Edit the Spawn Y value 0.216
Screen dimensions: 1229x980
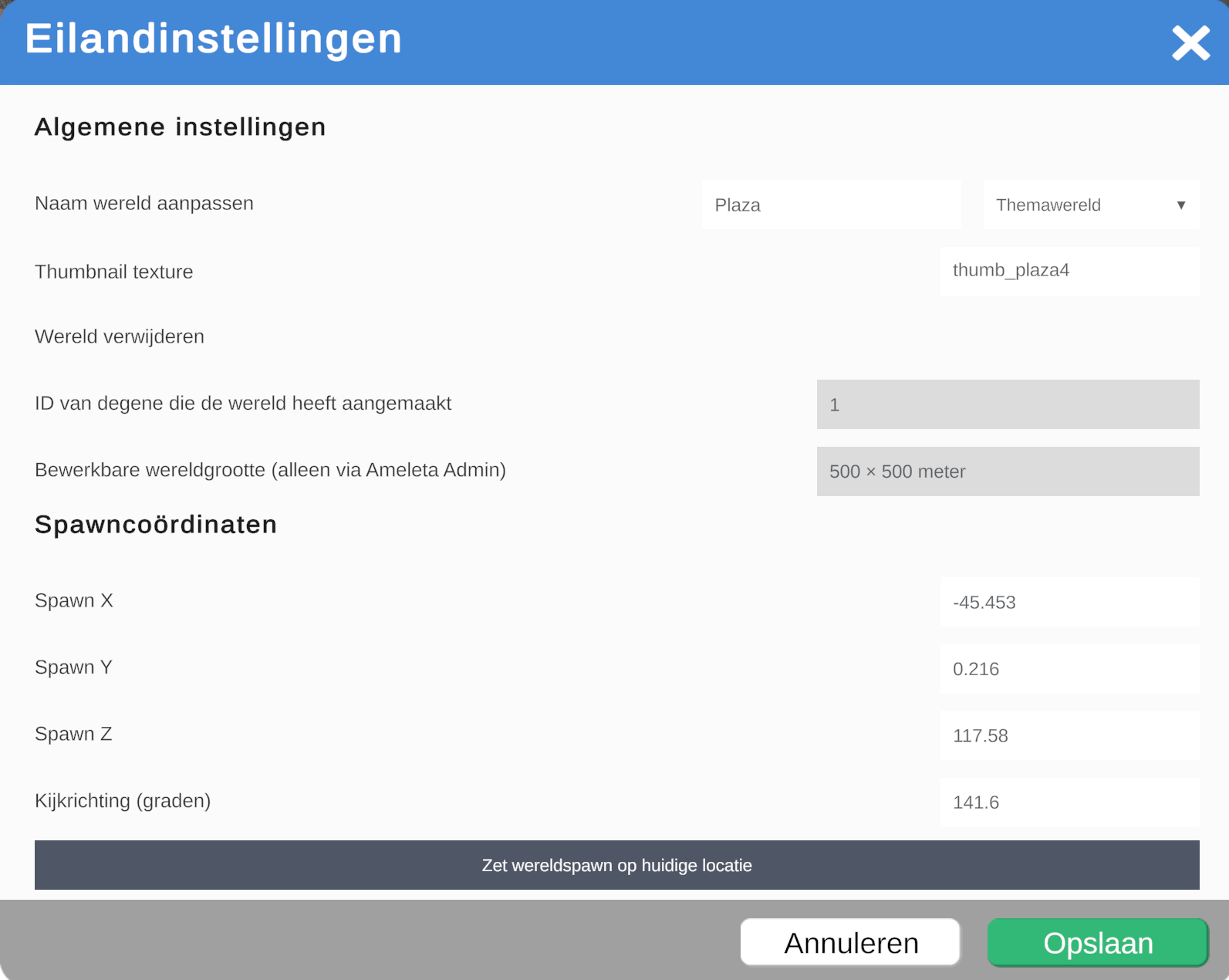pos(1069,669)
